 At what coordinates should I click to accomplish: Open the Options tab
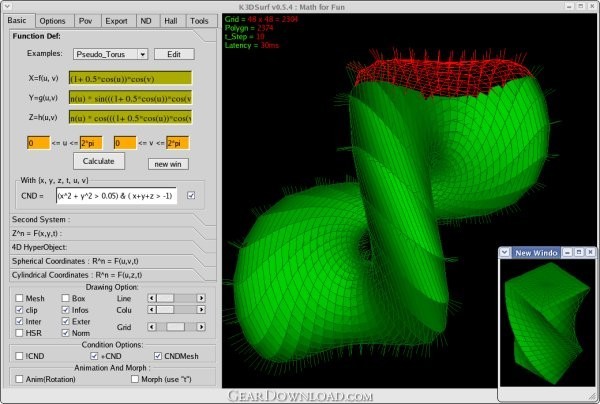point(52,21)
